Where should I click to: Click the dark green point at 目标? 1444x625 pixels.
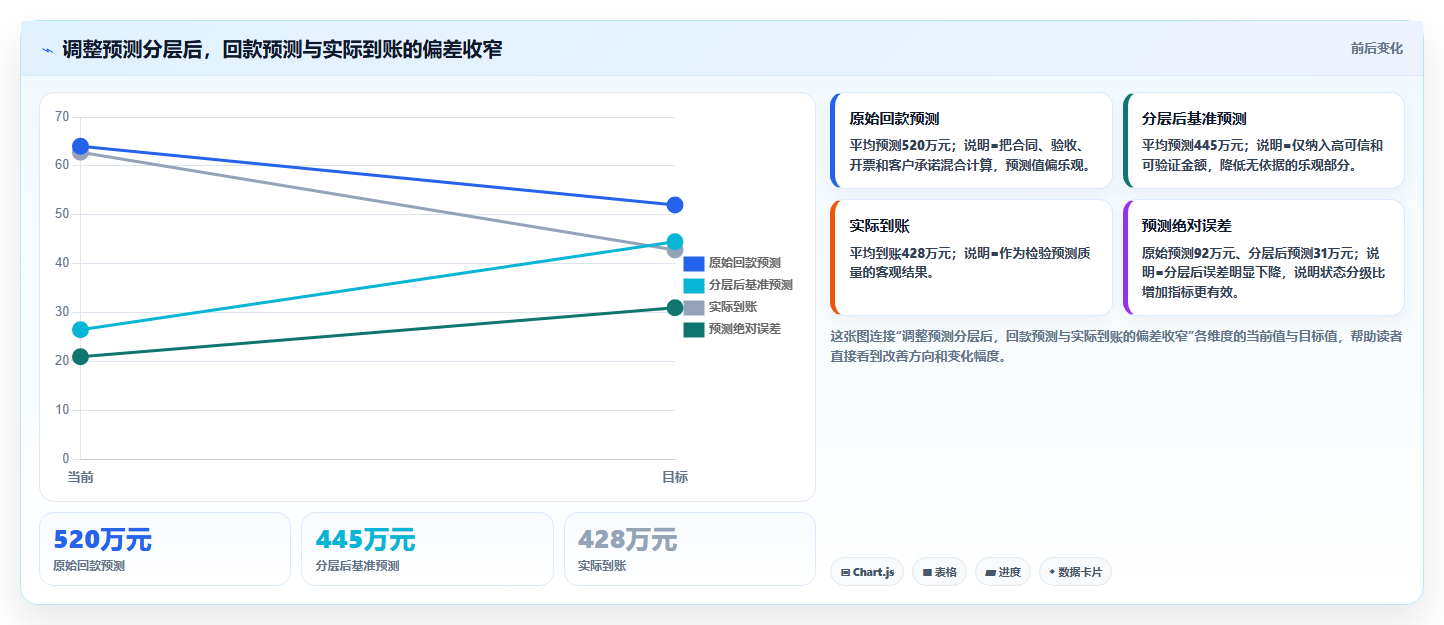[x=675, y=308]
